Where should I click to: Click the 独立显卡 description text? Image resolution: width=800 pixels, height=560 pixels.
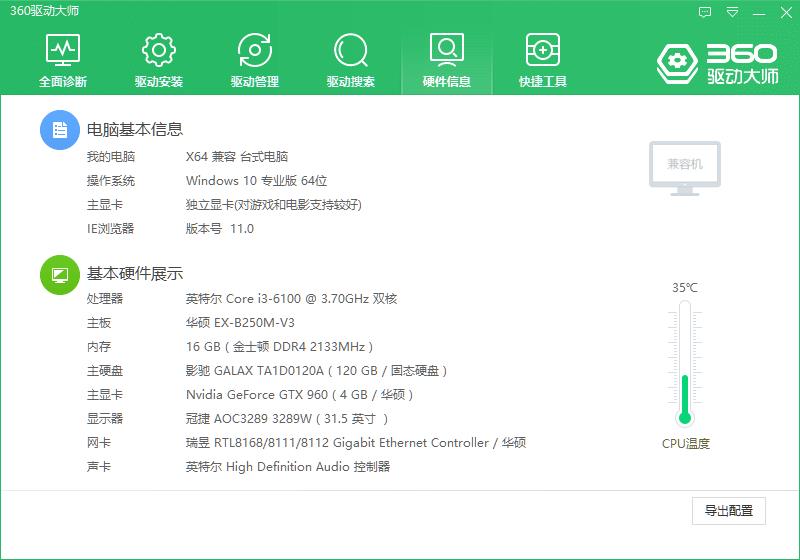pos(273,205)
